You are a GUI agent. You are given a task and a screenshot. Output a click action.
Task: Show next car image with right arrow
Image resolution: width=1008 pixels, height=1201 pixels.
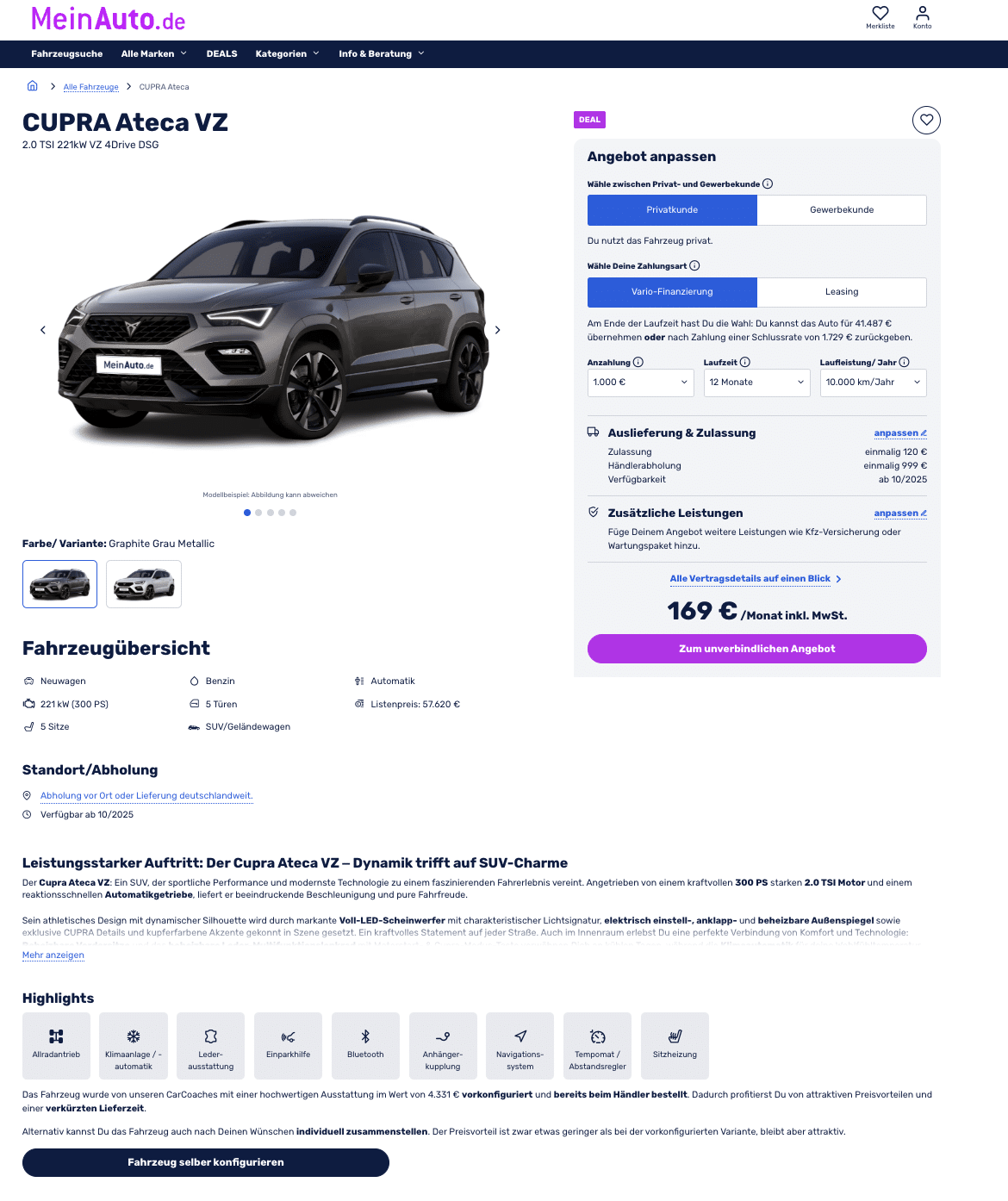coord(497,330)
